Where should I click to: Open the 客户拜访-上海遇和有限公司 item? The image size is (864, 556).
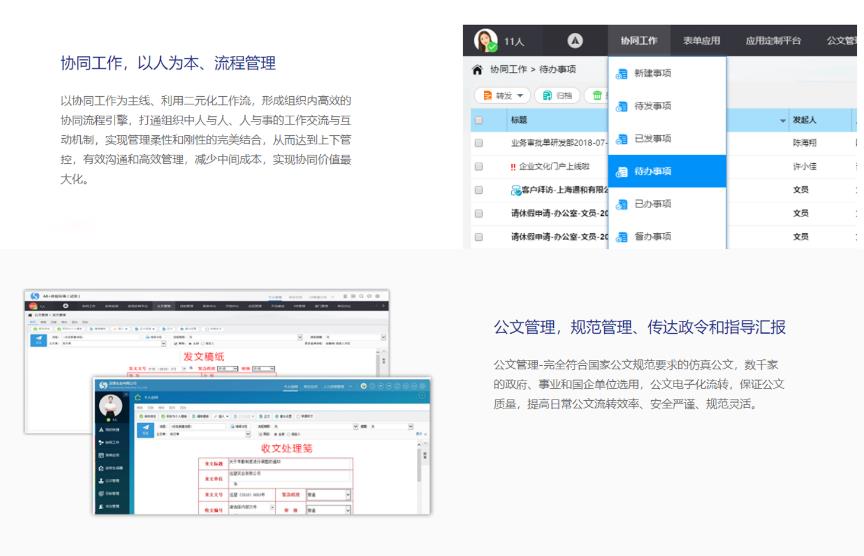click(560, 190)
